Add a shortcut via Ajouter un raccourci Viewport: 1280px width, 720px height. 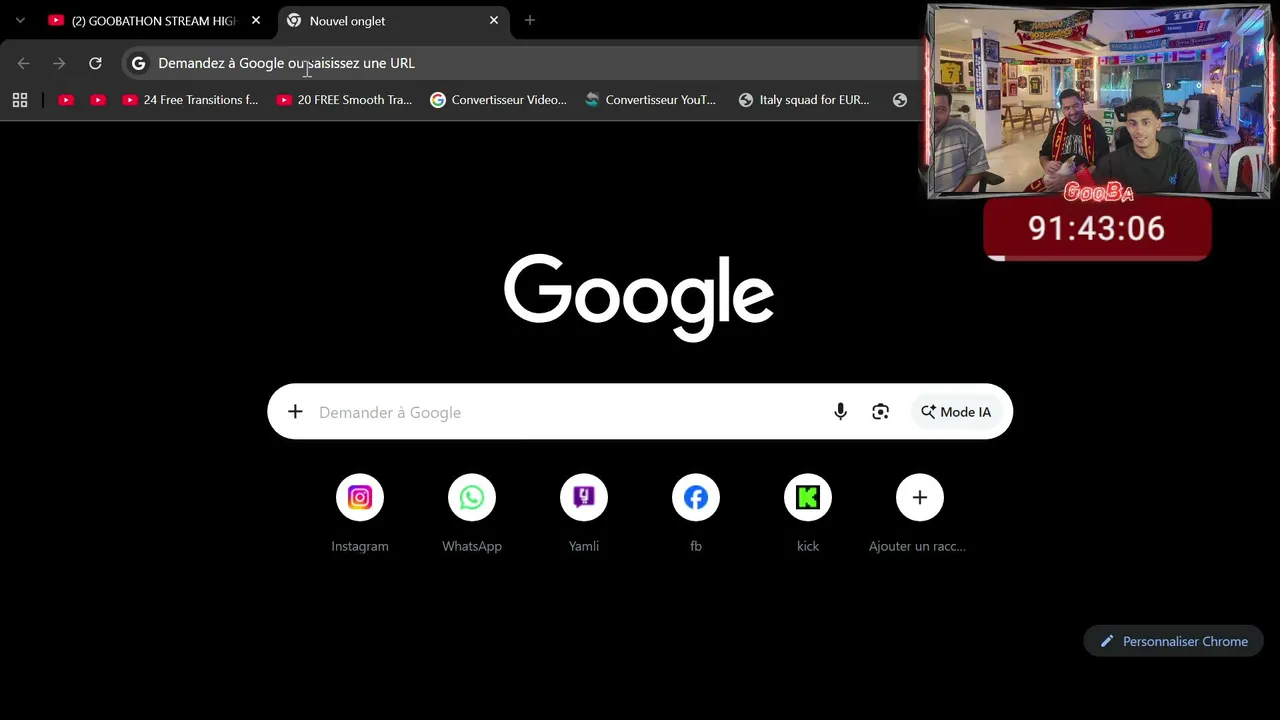click(x=919, y=513)
